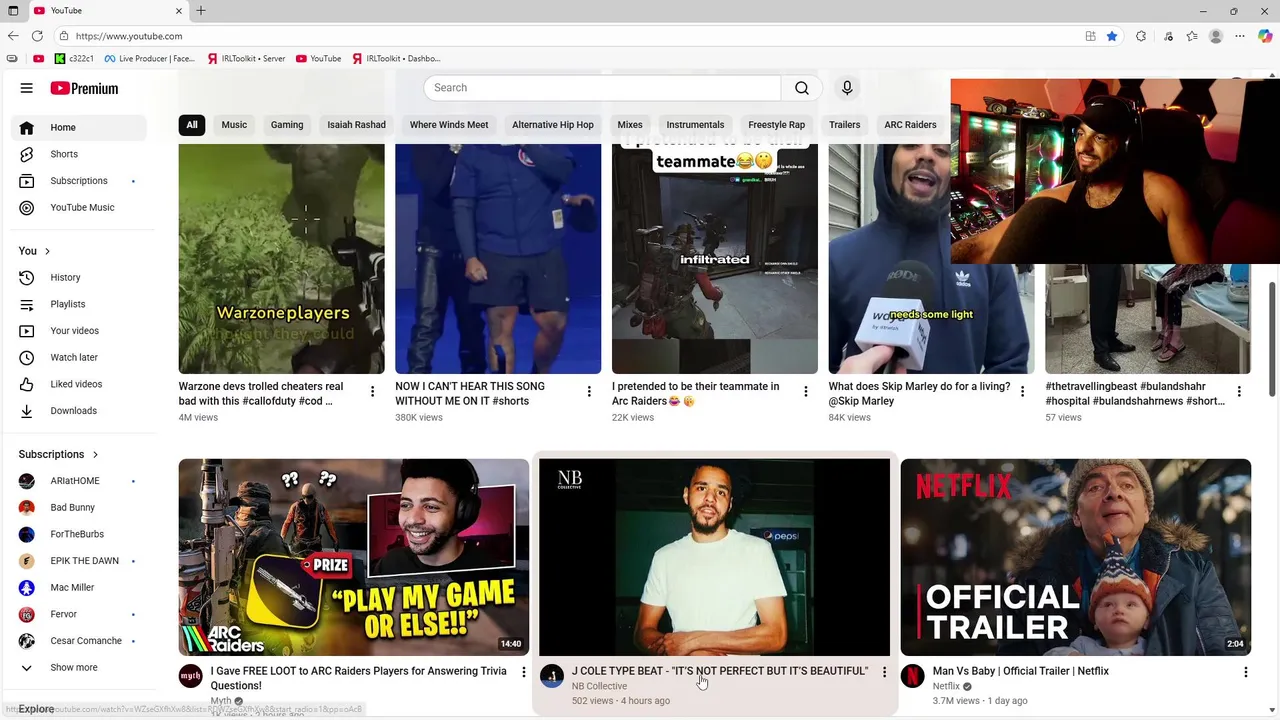Open the favorites list icon
This screenshot has height=720, width=1280.
tap(1192, 36)
